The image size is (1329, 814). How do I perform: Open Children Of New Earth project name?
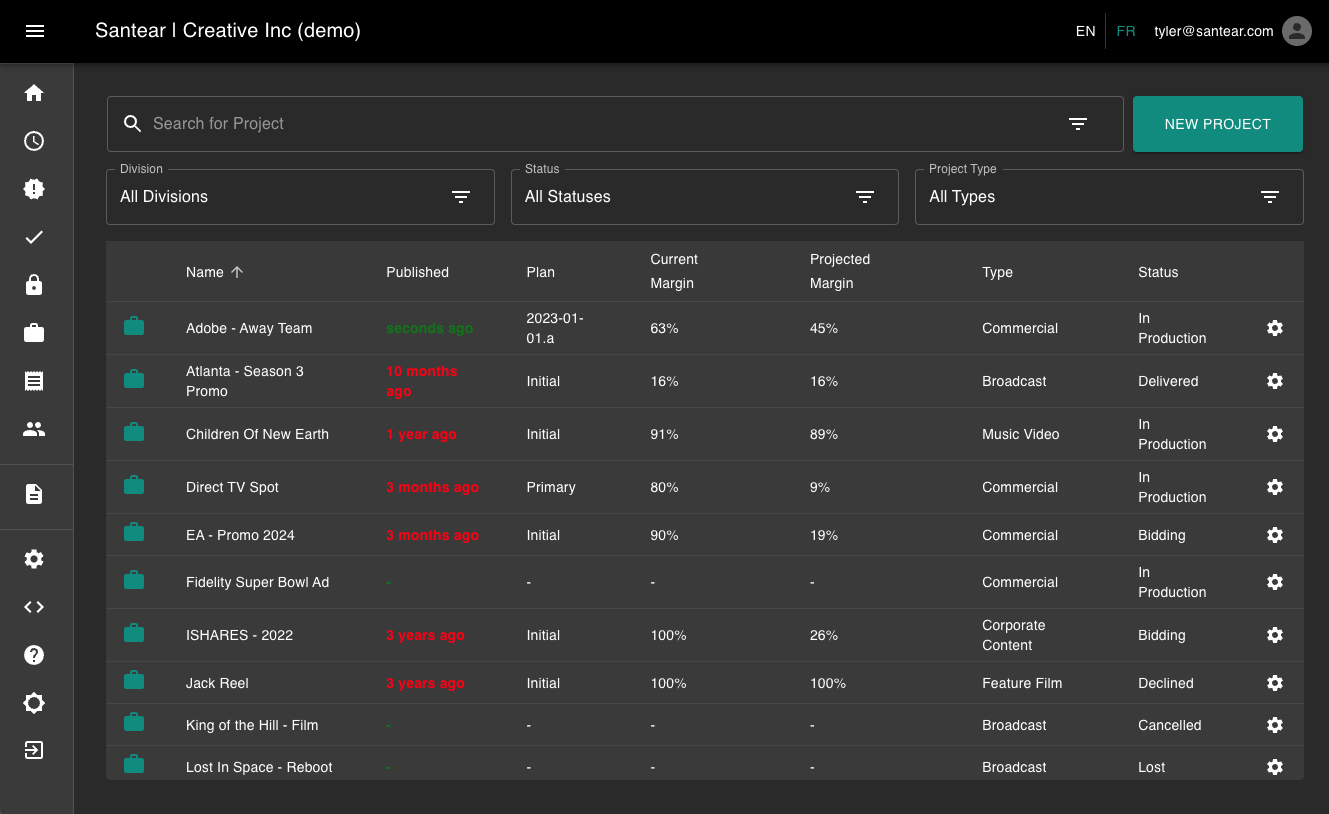point(257,434)
